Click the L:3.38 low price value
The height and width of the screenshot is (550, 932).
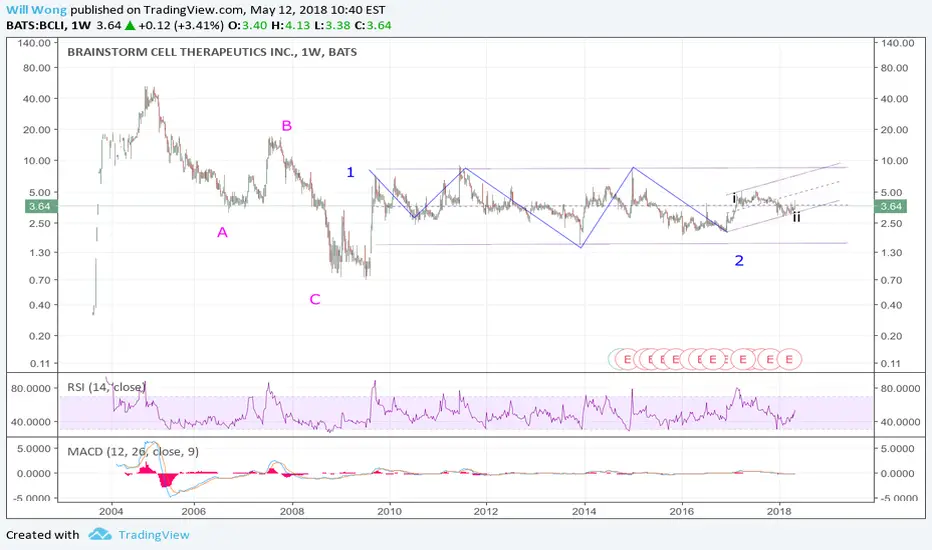(x=330, y=26)
